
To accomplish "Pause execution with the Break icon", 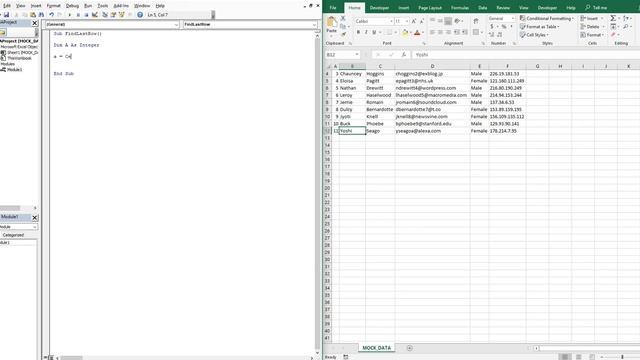I will 78,15.
